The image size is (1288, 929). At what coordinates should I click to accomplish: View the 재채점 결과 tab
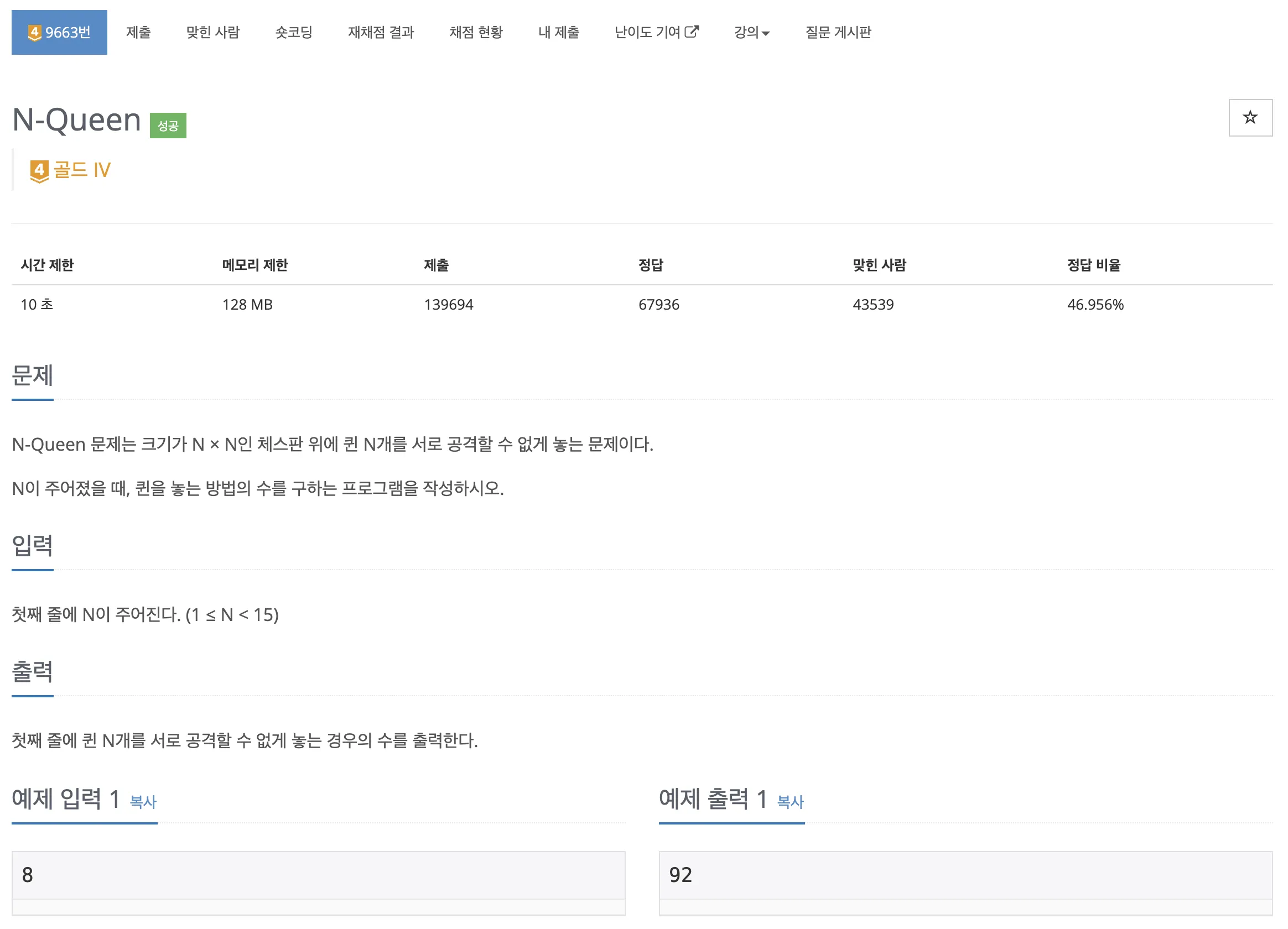(381, 32)
